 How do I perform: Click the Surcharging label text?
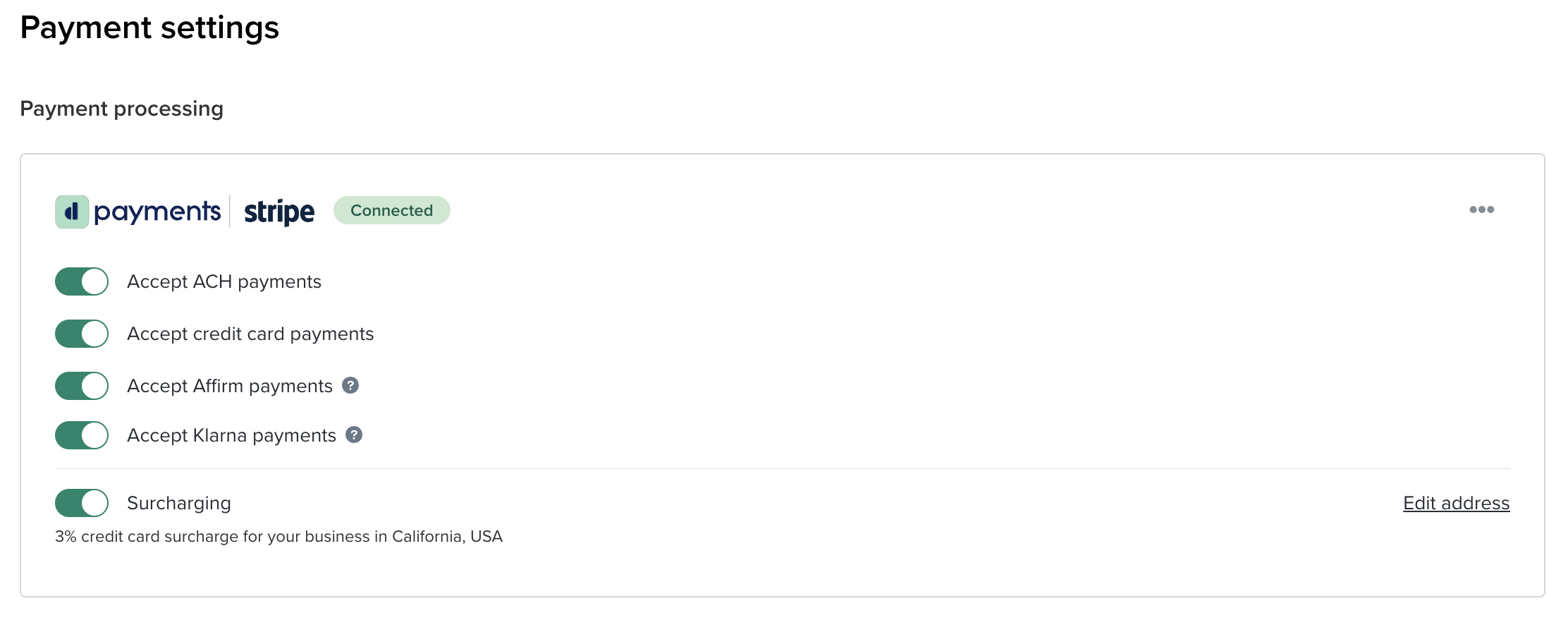tap(179, 503)
